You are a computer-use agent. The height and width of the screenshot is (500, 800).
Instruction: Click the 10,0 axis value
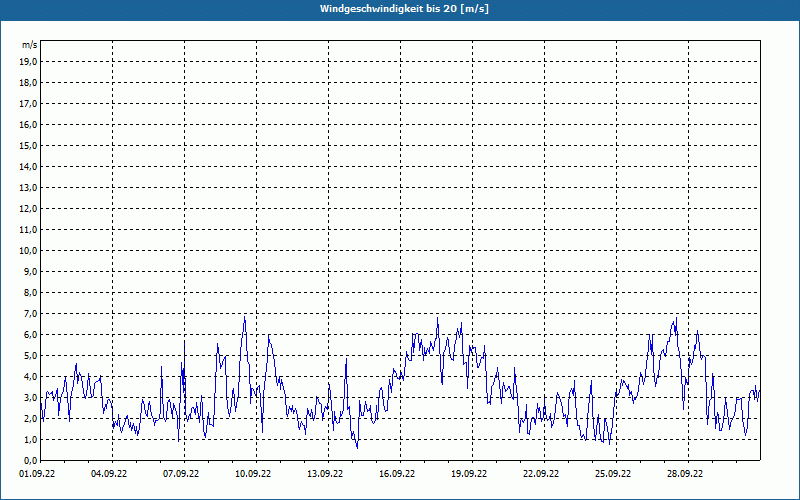click(29, 251)
